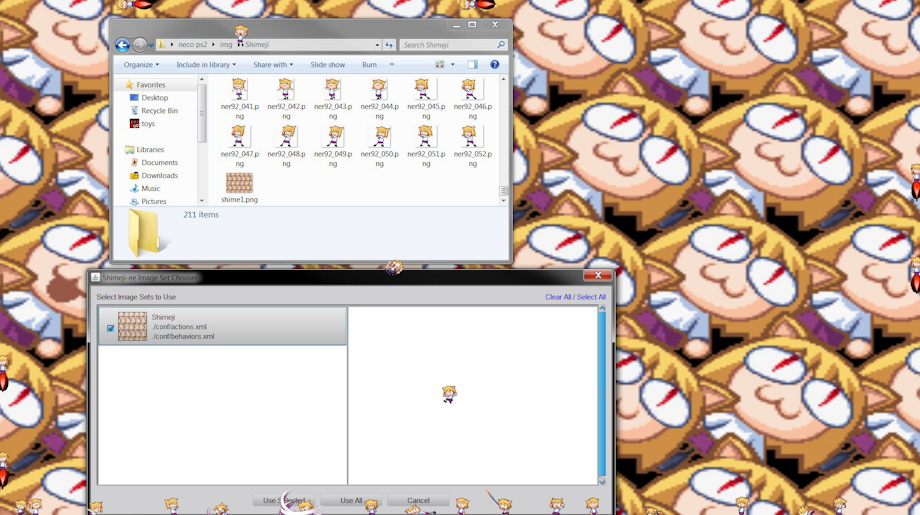This screenshot has height=515, width=920.
Task: Select file ner92_041.png
Action: [x=239, y=99]
